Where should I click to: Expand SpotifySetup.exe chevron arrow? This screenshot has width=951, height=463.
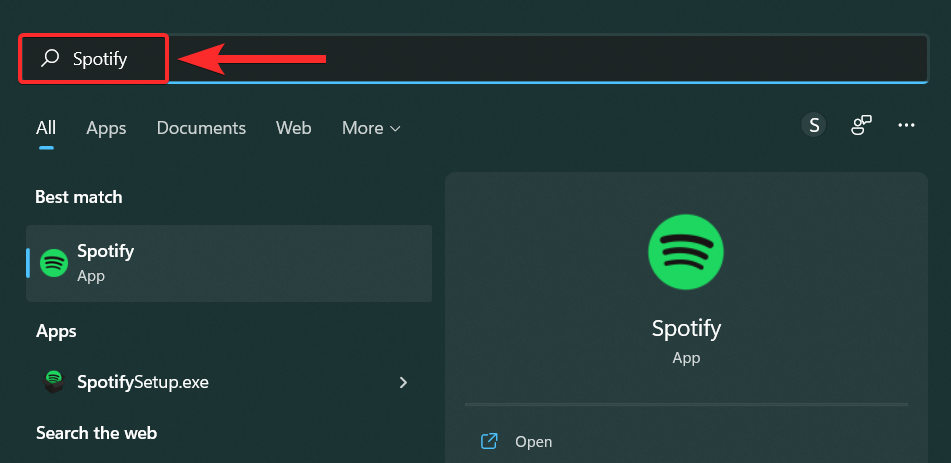pos(403,382)
